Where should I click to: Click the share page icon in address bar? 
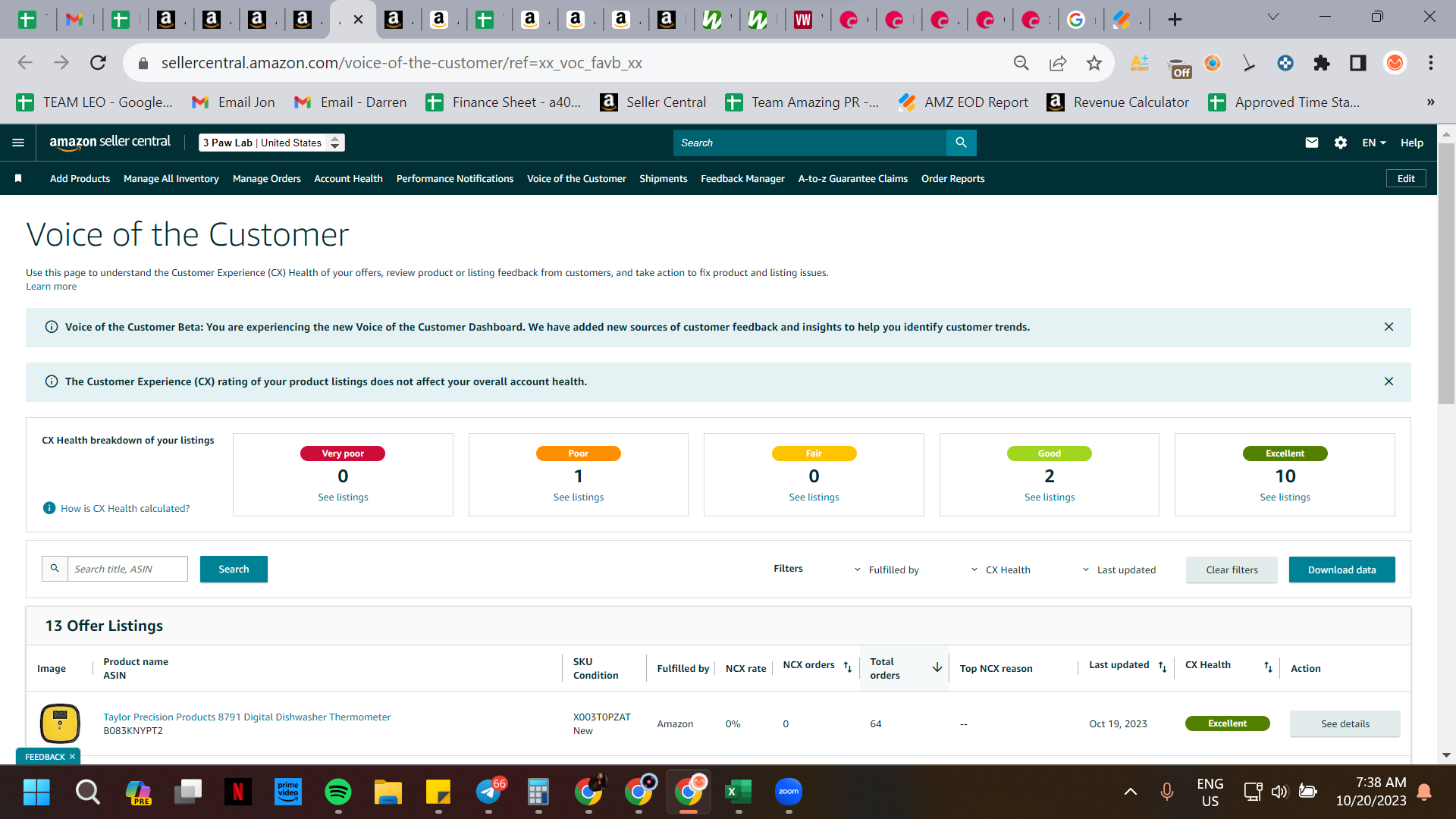point(1058,63)
